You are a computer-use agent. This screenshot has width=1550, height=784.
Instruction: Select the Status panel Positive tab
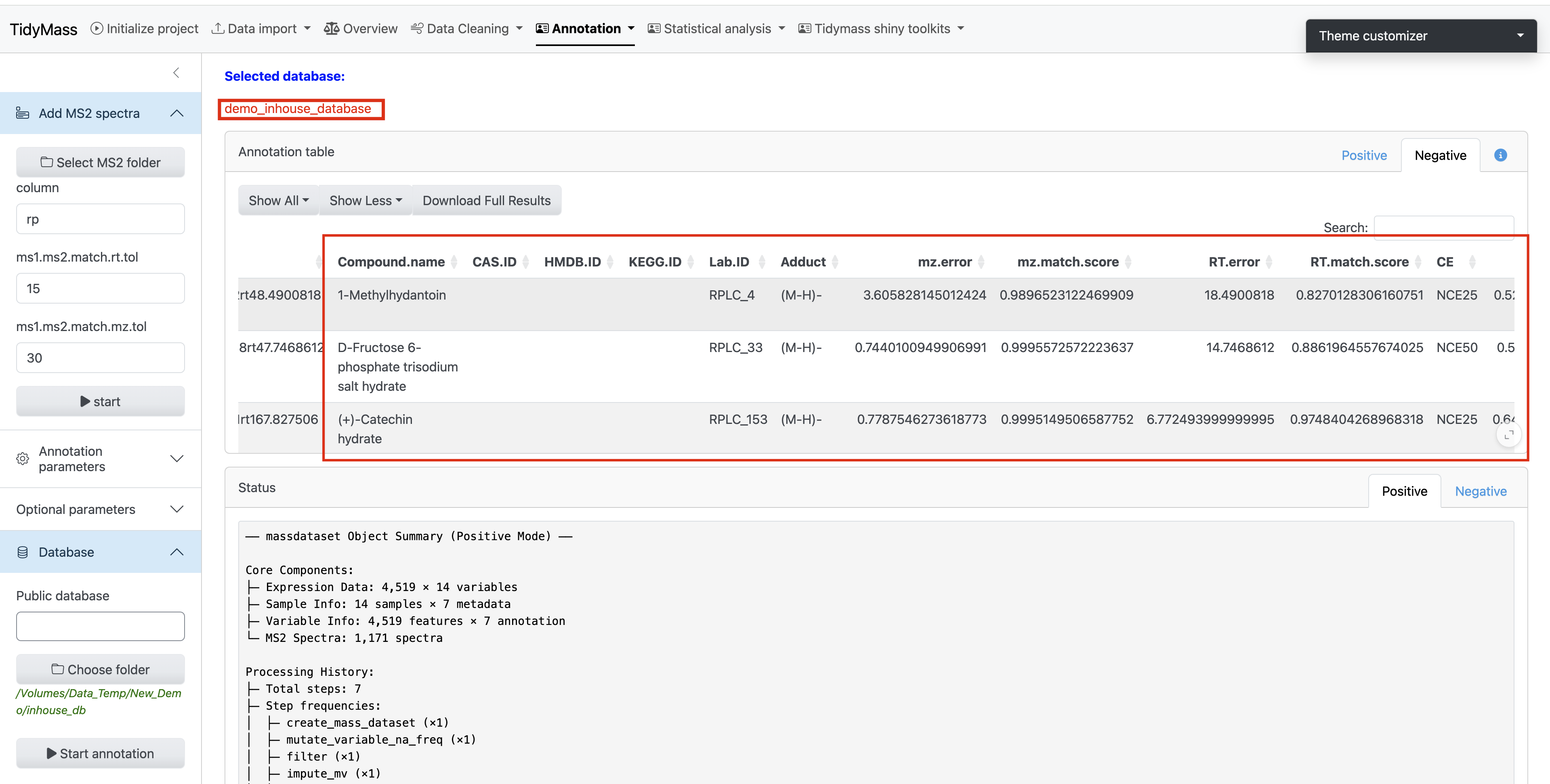coord(1404,491)
